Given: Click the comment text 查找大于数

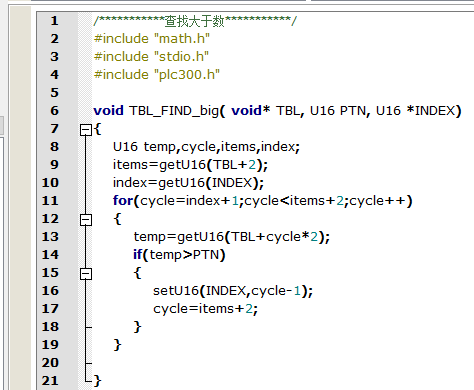Looking at the screenshot, I should click(194, 21).
